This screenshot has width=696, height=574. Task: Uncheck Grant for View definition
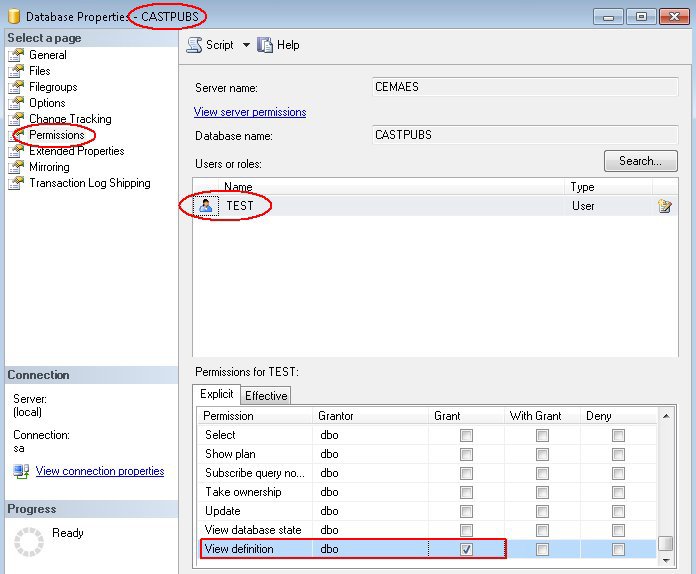(x=466, y=549)
